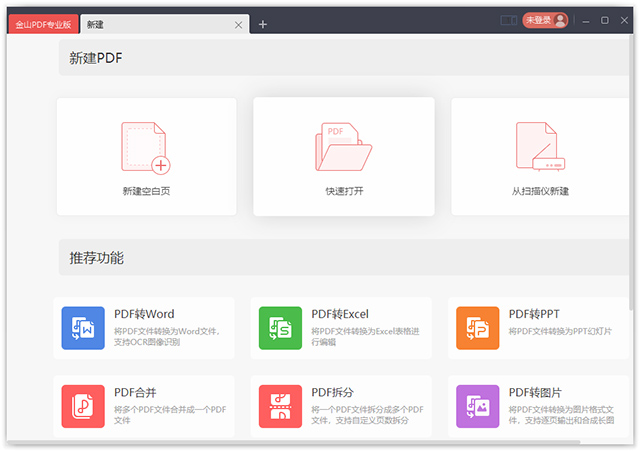The width and height of the screenshot is (640, 451).
Task: Click the vertical scrollbar on the right
Action: click(x=631, y=171)
